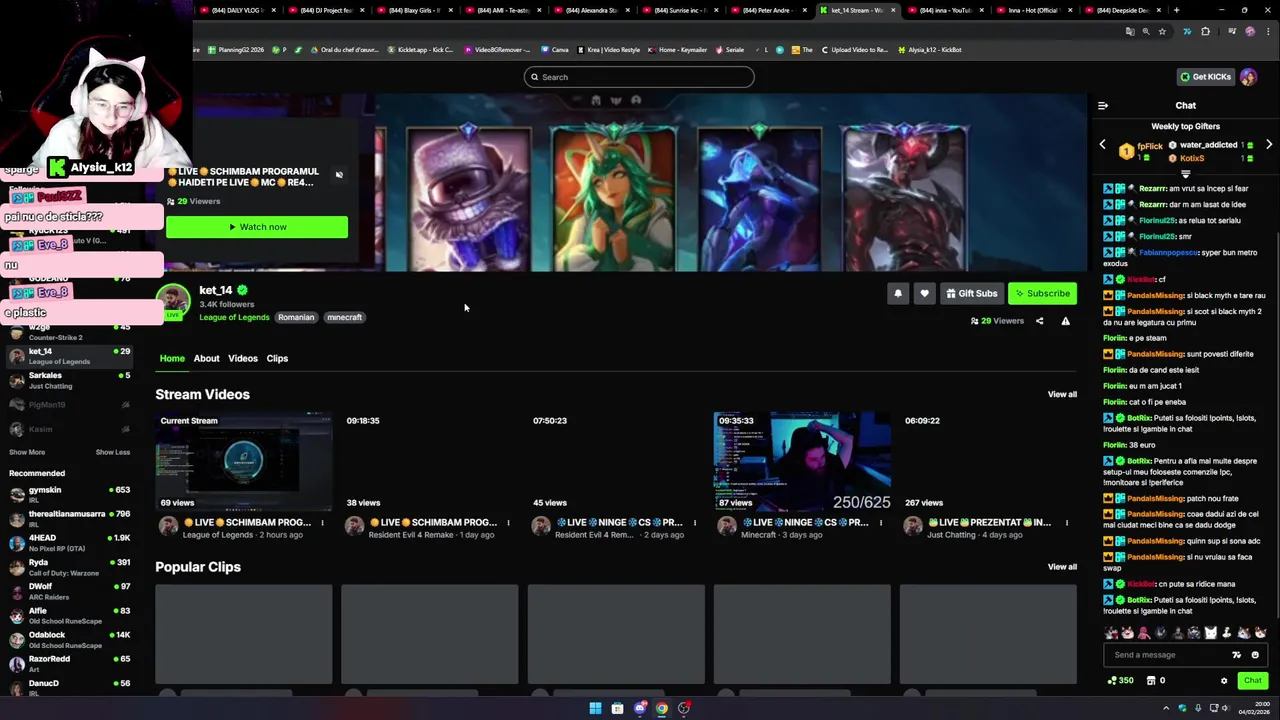Image resolution: width=1280 pixels, height=720 pixels.
Task: Open 4HEAD in Recommended list
Action: point(69,542)
